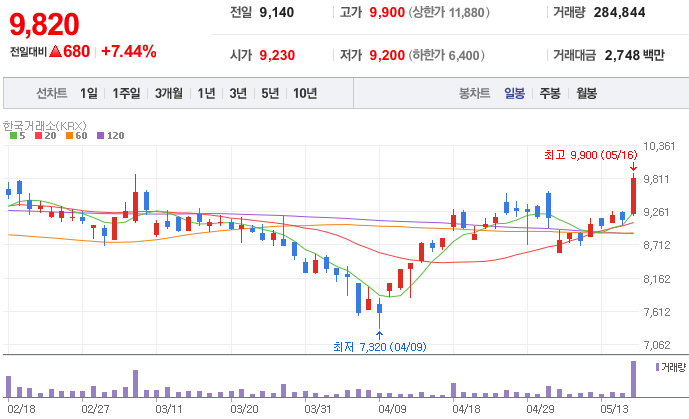This screenshot has height=419, width=689.
Task: Click the tallest volume bar at far right
Action: click(x=633, y=379)
